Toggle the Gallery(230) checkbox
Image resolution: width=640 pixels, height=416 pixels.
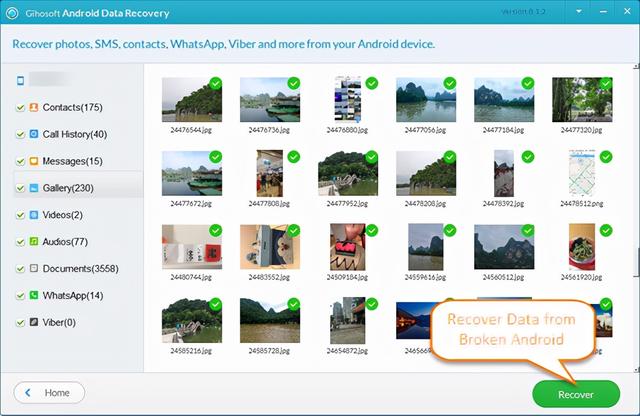tap(20, 188)
